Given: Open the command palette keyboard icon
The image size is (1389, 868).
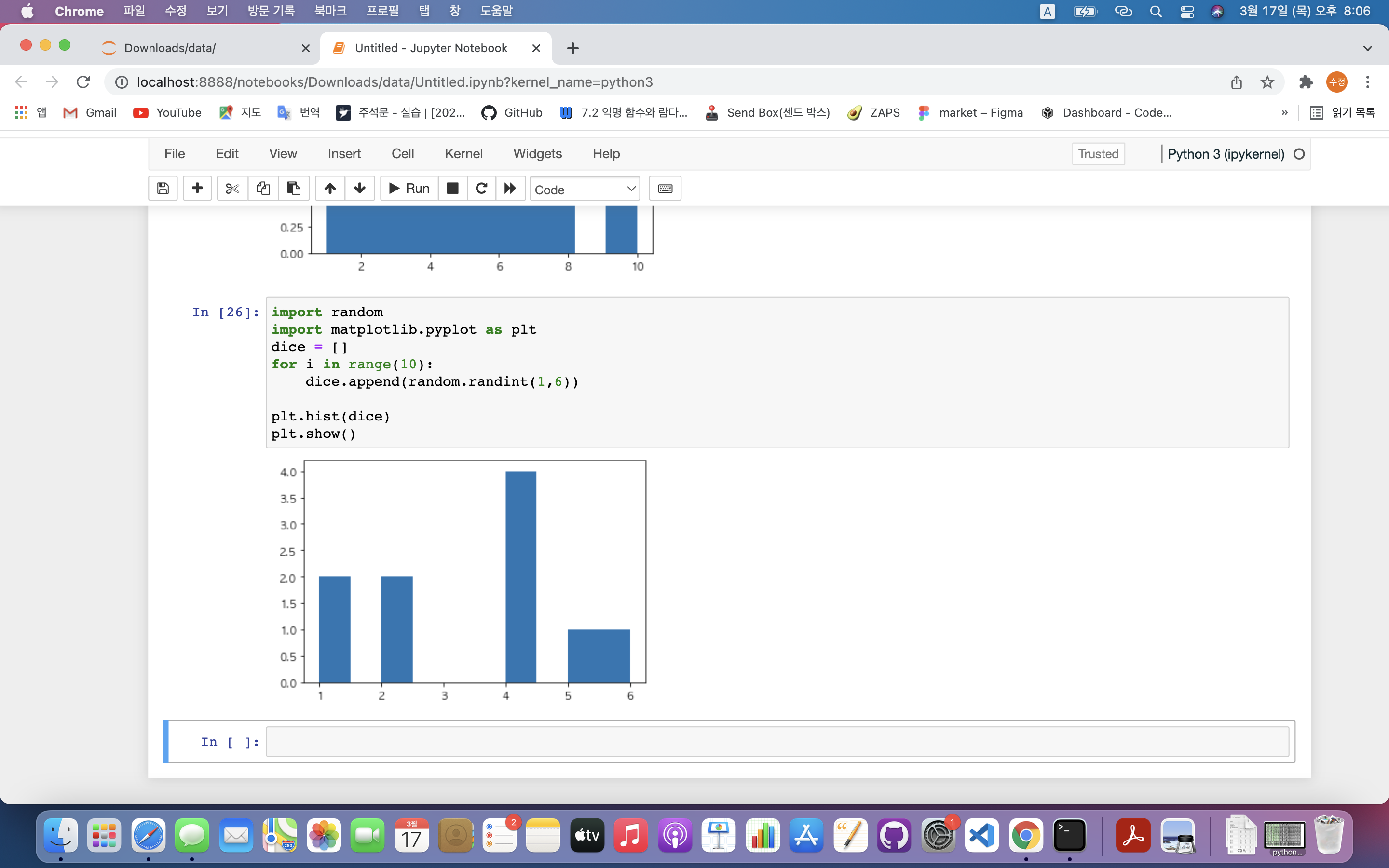Looking at the screenshot, I should point(665,188).
